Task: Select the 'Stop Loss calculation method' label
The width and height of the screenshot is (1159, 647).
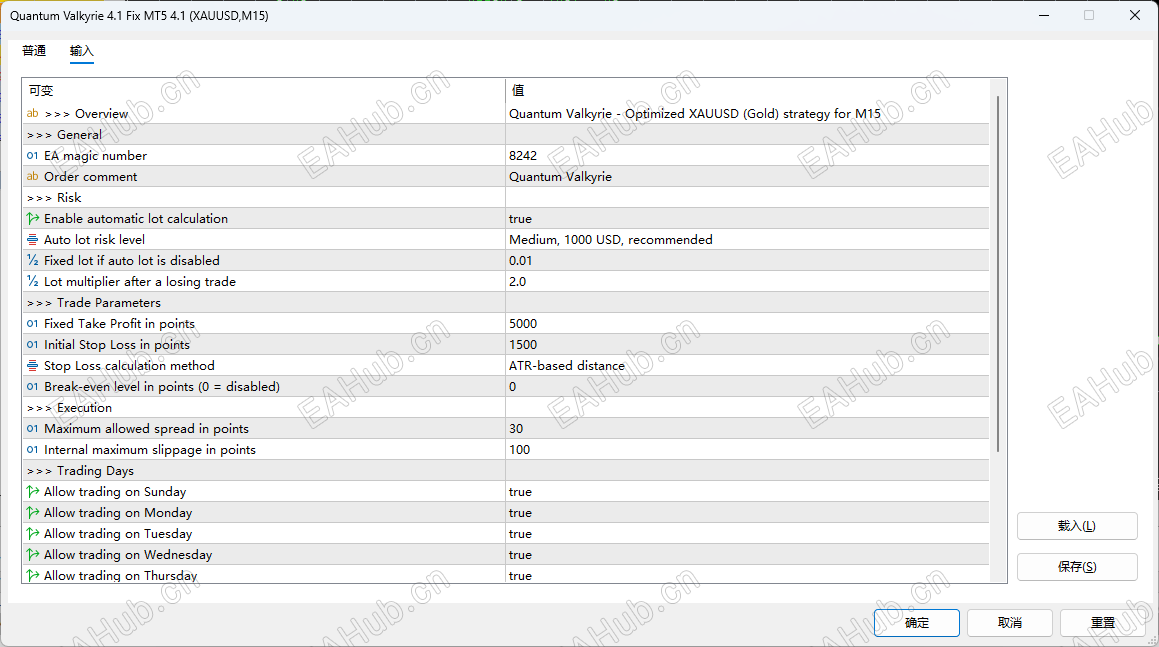Action: (129, 365)
